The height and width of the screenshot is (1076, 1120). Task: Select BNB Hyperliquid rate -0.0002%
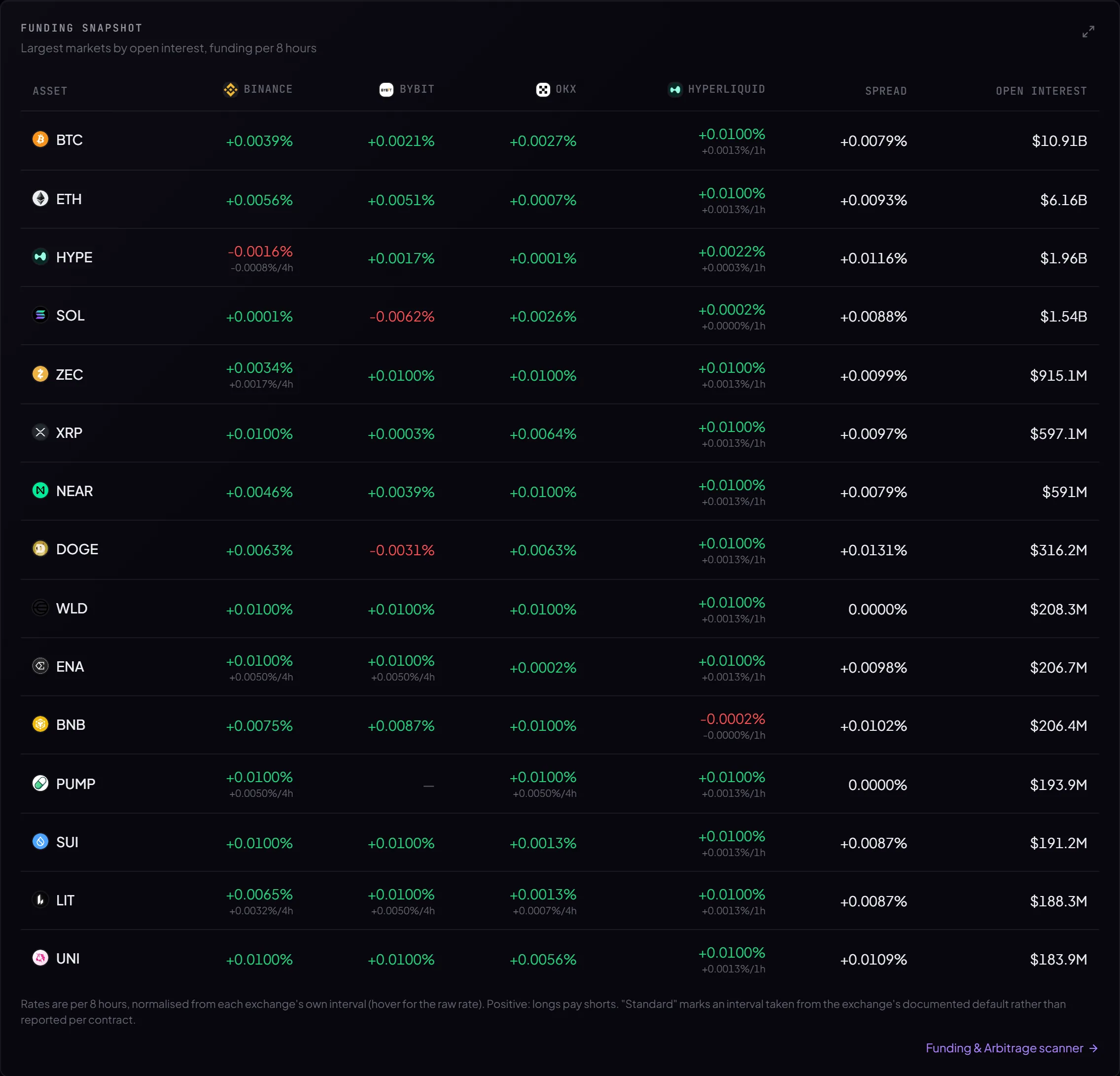click(x=733, y=718)
